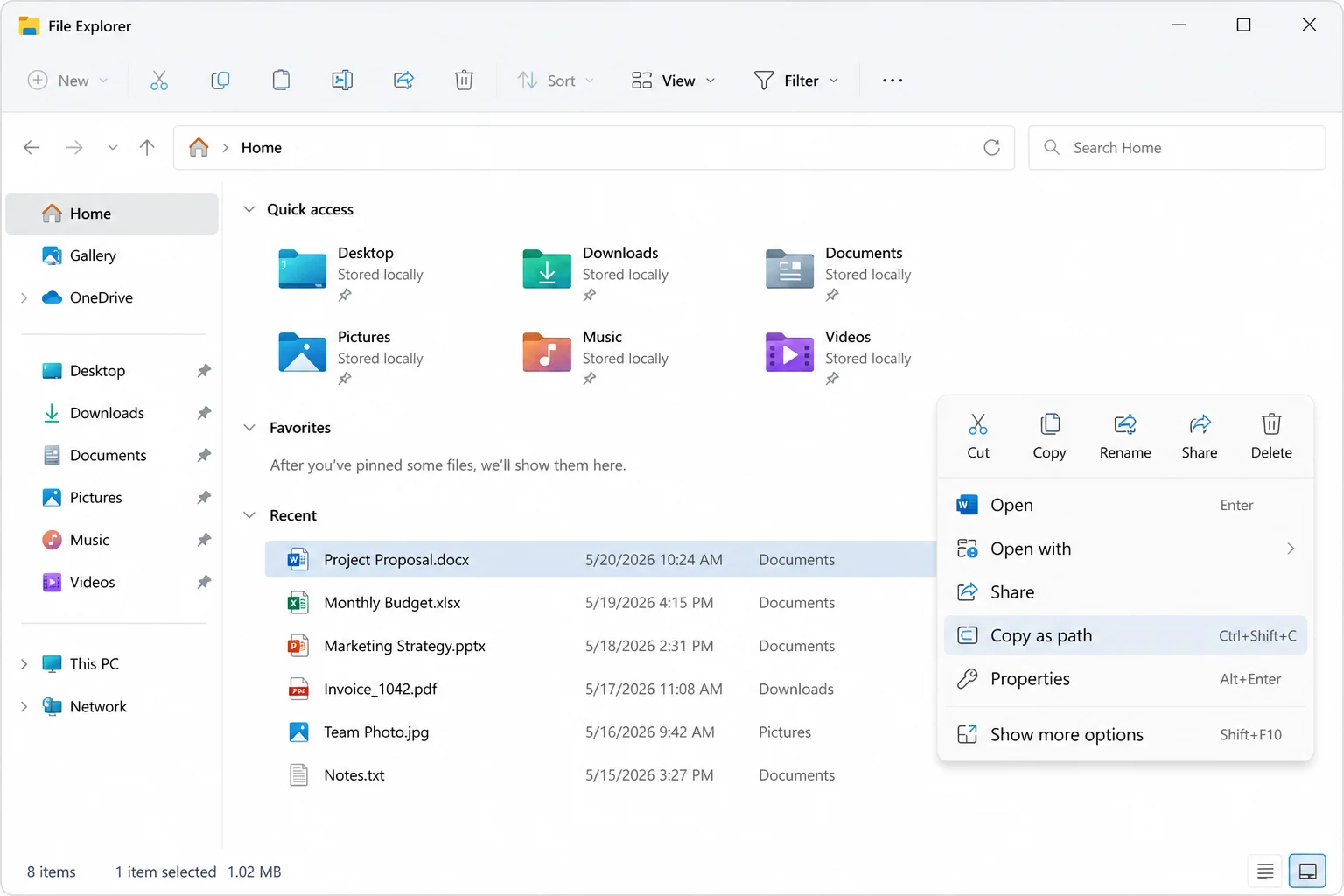Click the home icon in the address bar
The image size is (1344, 896).
[x=199, y=147]
